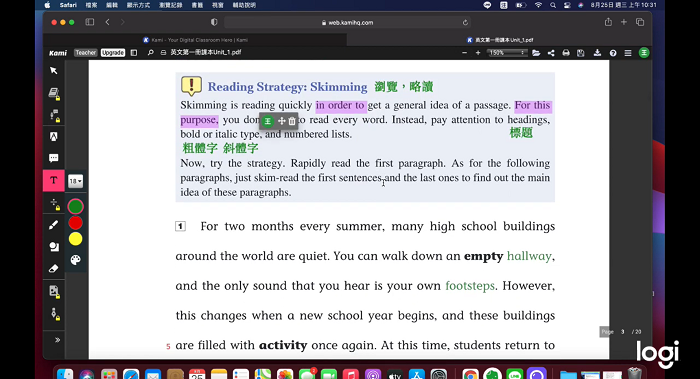Choose the Select cursor tool in Kami
Image resolution: width=700 pixels, height=379 pixels.
[54, 71]
